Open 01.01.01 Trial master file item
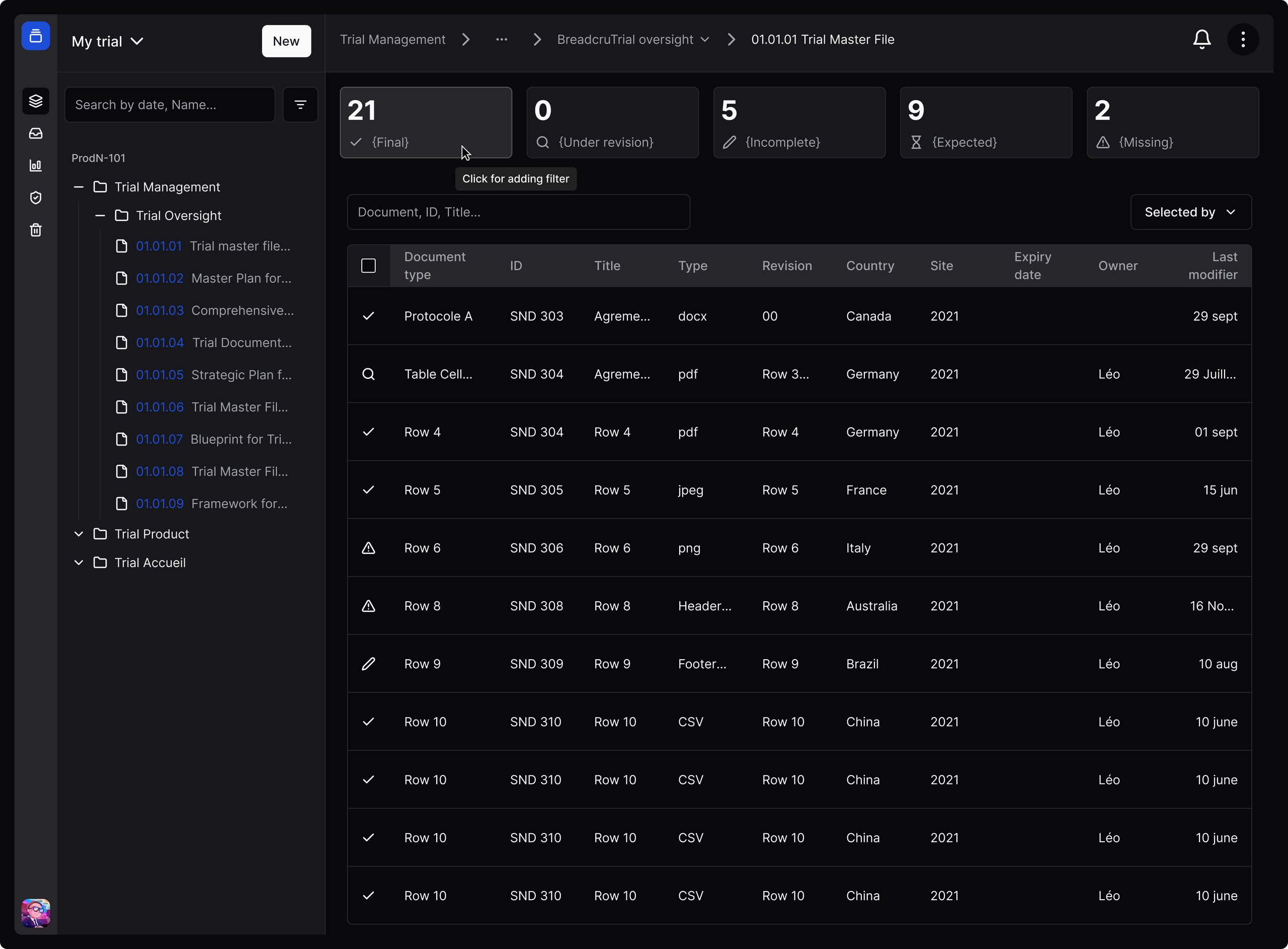 [x=204, y=246]
